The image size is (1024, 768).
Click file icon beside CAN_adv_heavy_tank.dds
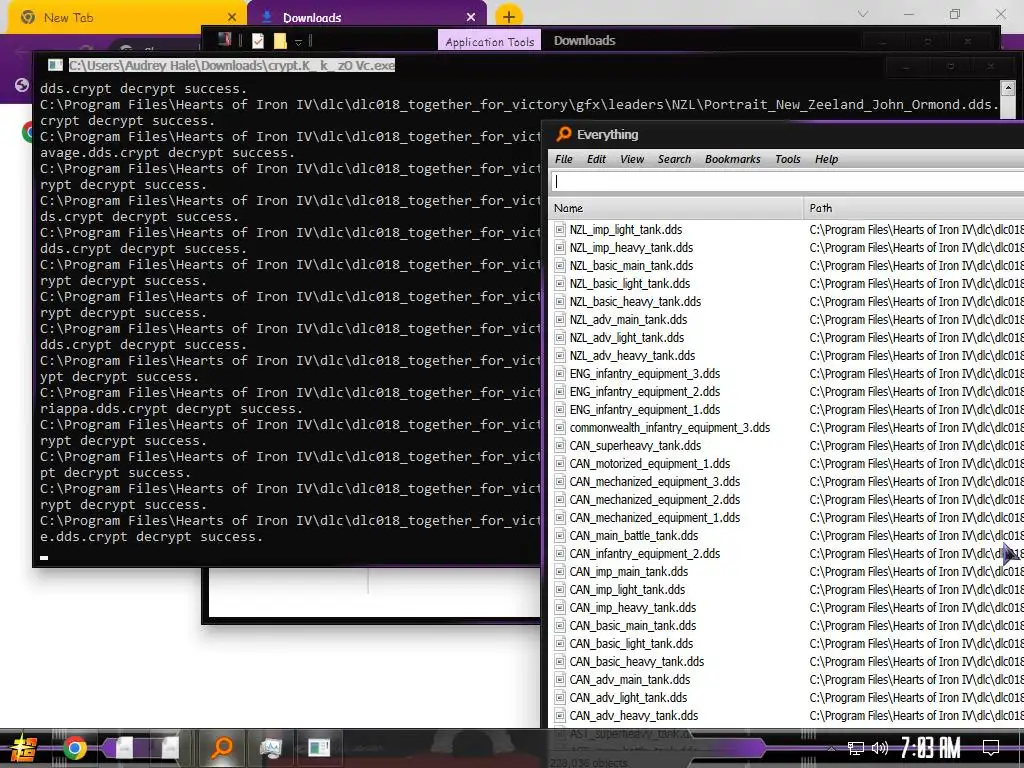[560, 716]
